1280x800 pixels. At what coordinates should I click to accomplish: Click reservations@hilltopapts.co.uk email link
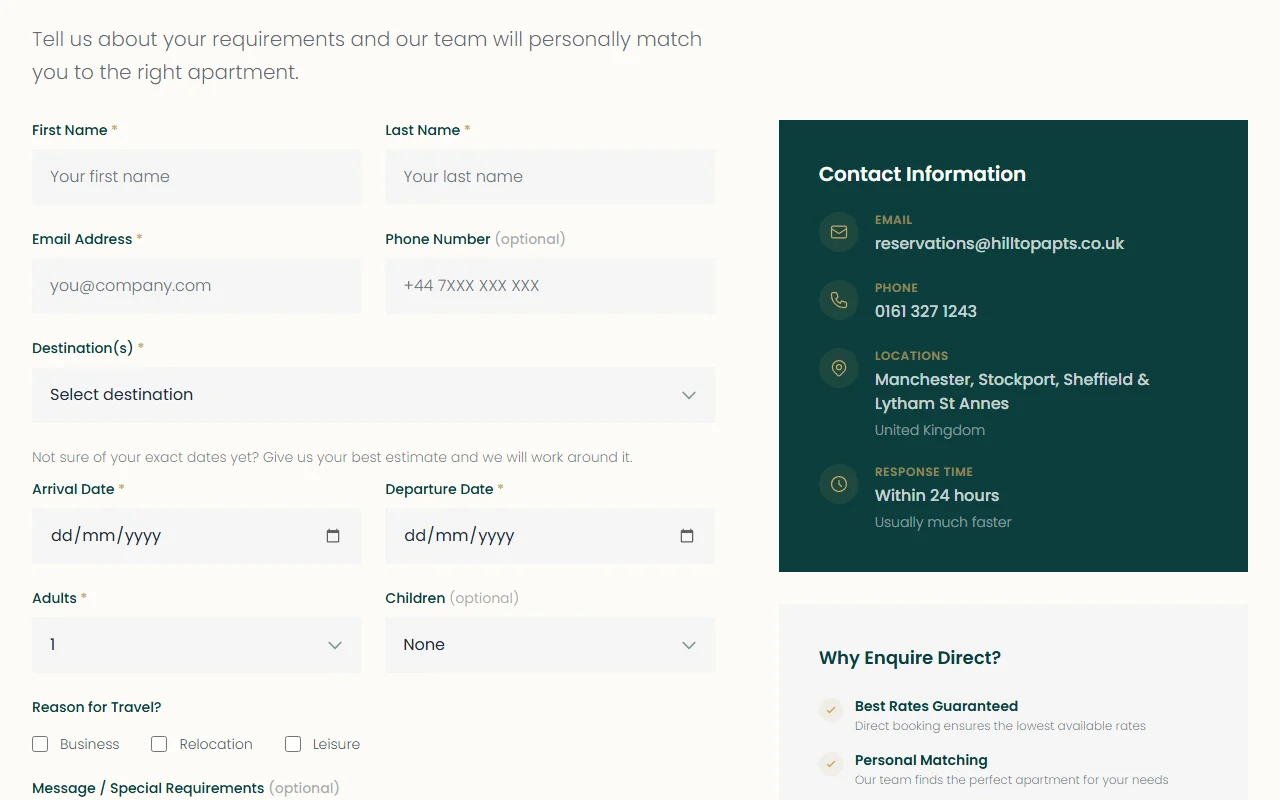pyautogui.click(x=999, y=243)
